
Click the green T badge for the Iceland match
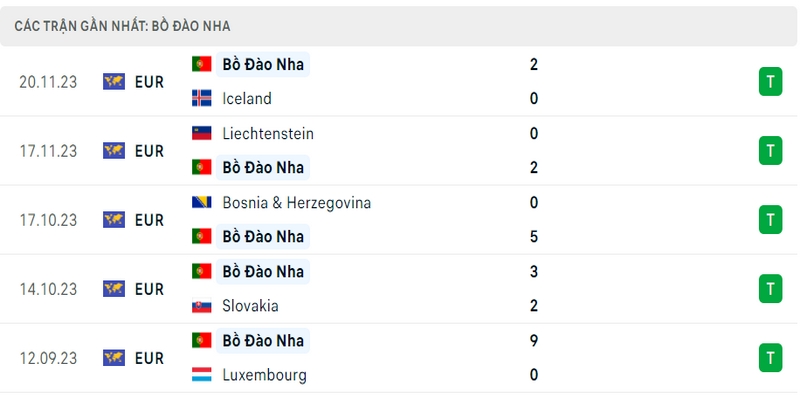[770, 82]
